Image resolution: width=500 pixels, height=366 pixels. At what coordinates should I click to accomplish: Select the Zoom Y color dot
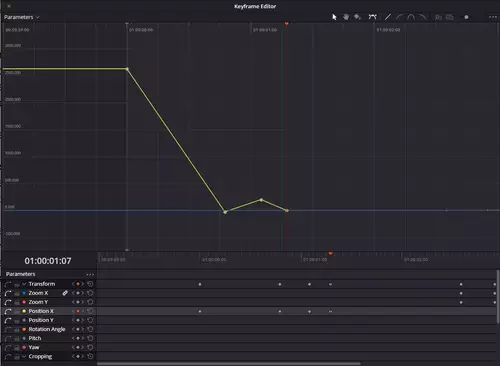tap(24, 302)
